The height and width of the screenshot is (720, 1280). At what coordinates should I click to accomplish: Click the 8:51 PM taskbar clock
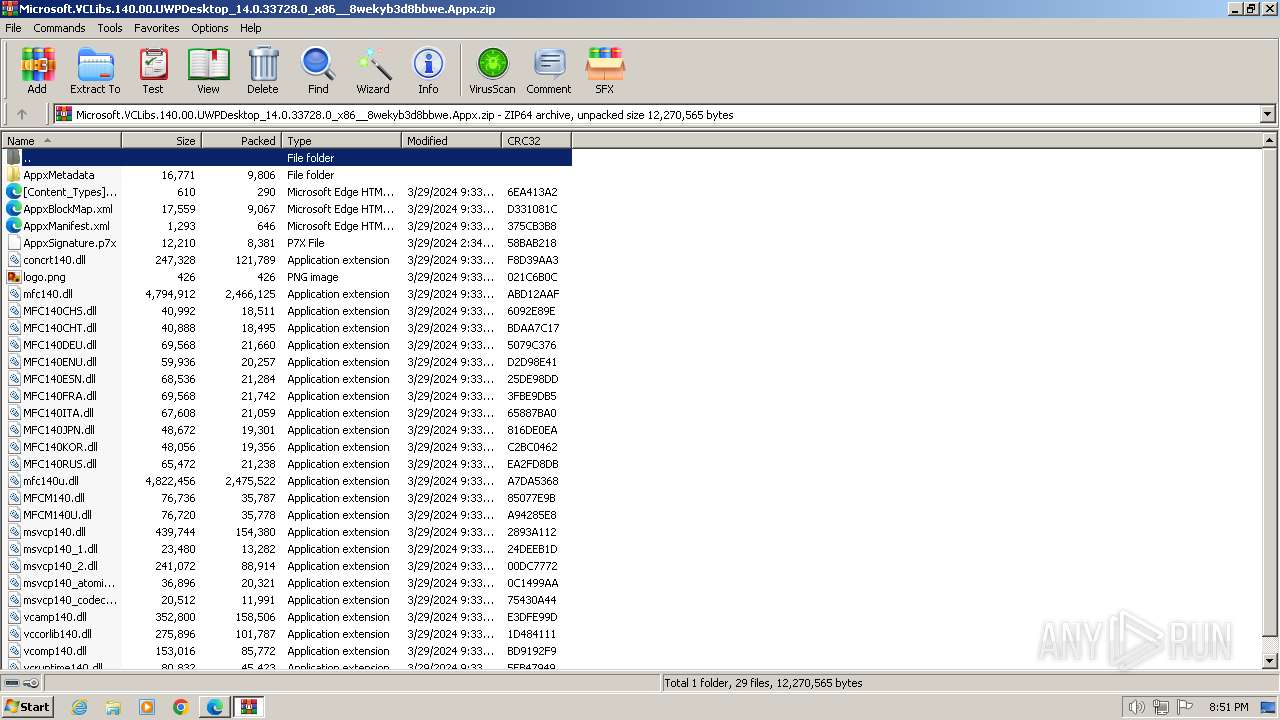[x=1228, y=707]
